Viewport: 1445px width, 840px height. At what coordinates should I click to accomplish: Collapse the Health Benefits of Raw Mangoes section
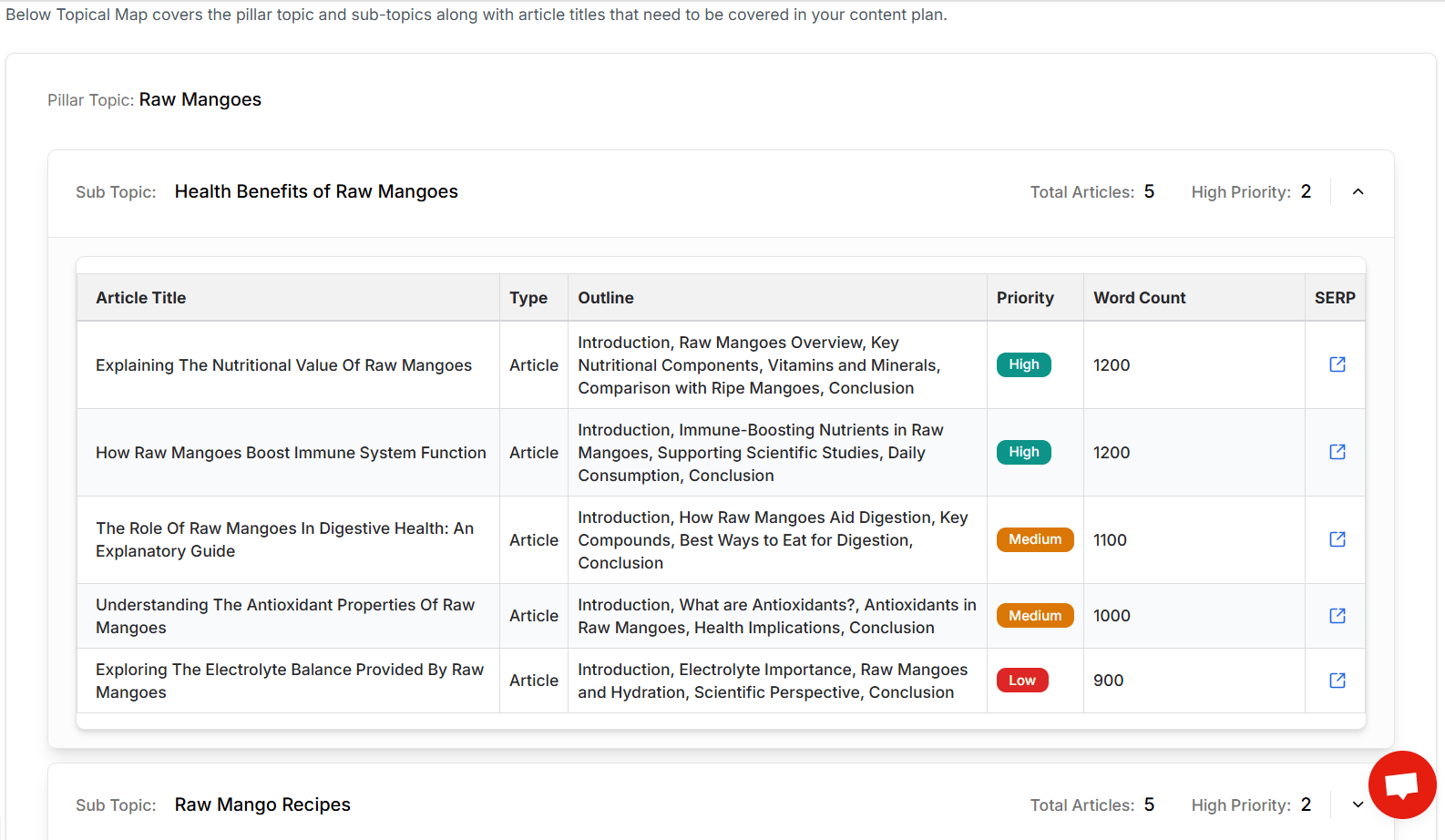pos(1358,192)
